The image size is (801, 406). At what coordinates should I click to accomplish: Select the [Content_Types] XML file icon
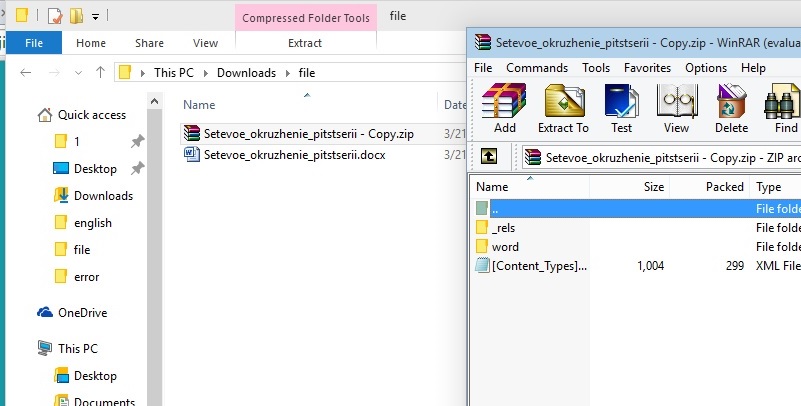482,265
